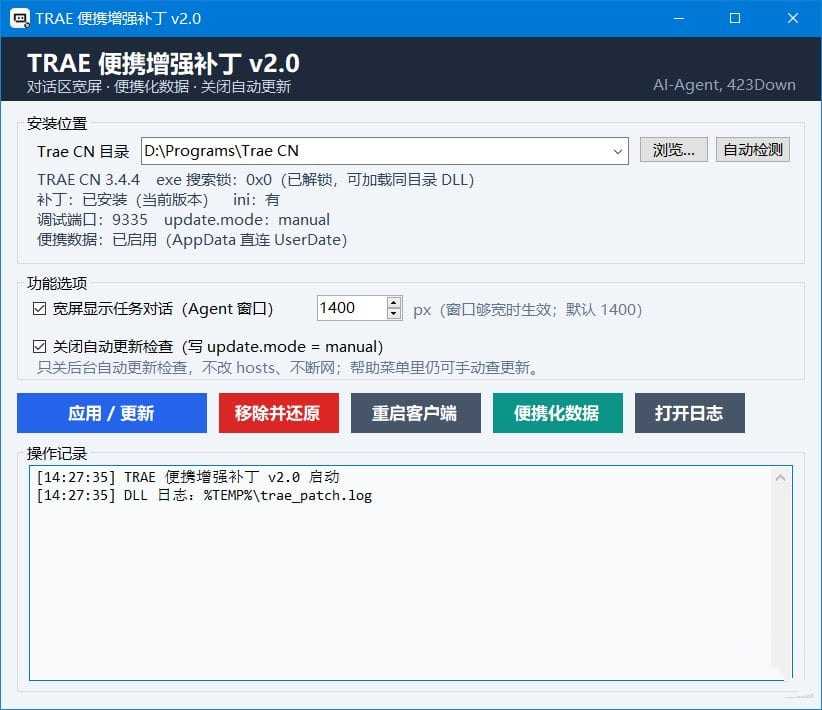The width and height of the screenshot is (822, 710).
Task: Increase width value with spinner up arrow
Action: [x=394, y=303]
